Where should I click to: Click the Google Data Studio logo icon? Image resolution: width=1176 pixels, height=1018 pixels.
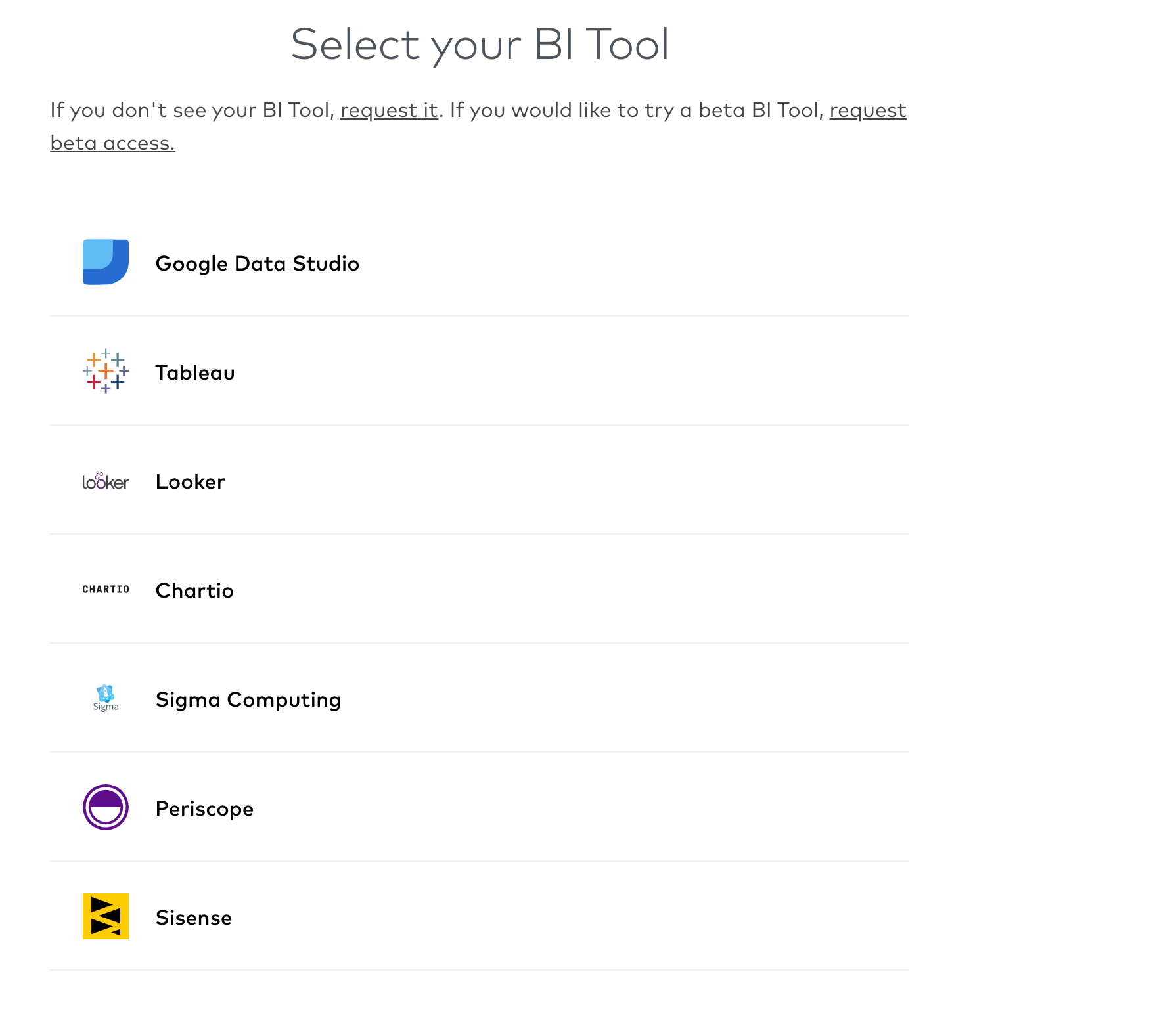click(x=106, y=262)
